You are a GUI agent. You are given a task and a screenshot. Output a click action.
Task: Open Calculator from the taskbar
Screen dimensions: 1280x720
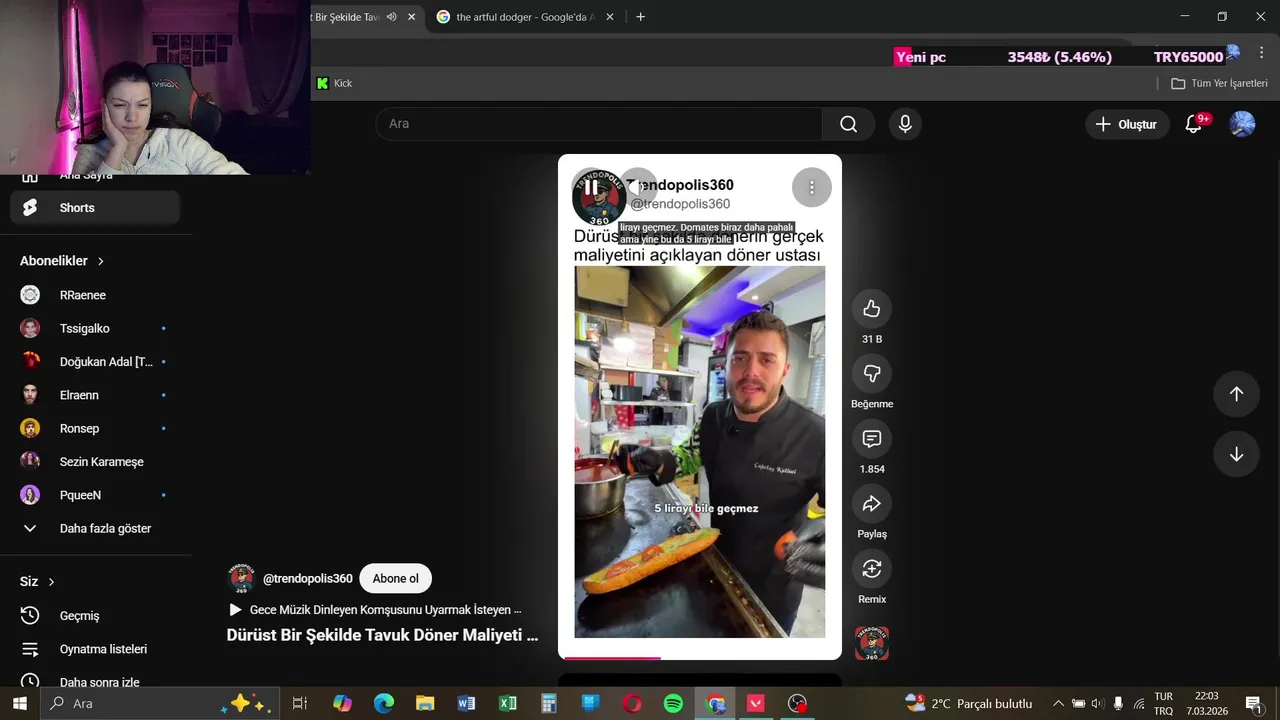(549, 704)
